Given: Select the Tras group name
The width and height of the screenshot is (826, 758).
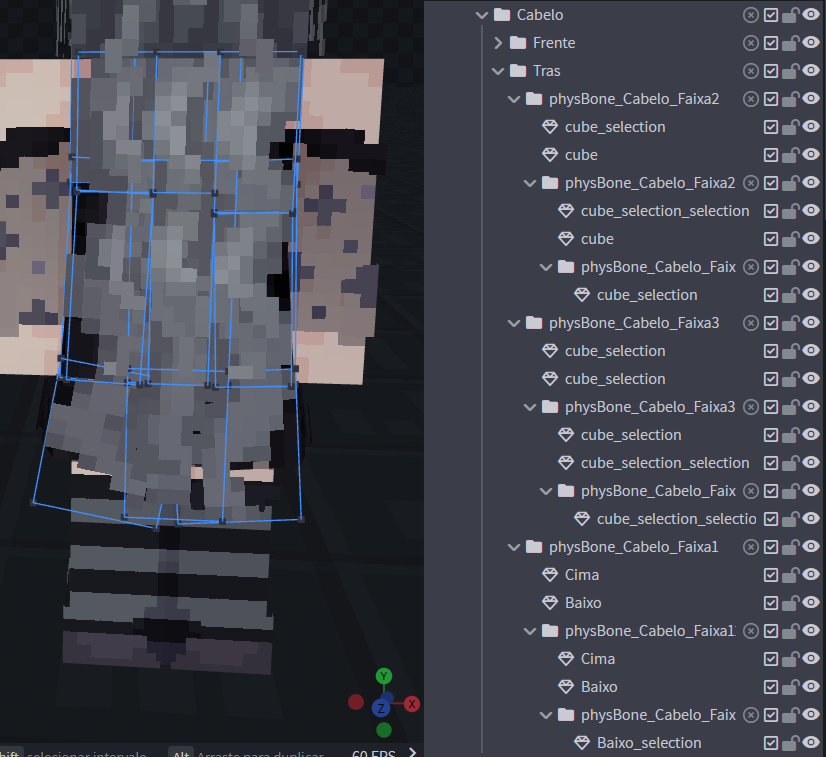Looking at the screenshot, I should pos(546,71).
